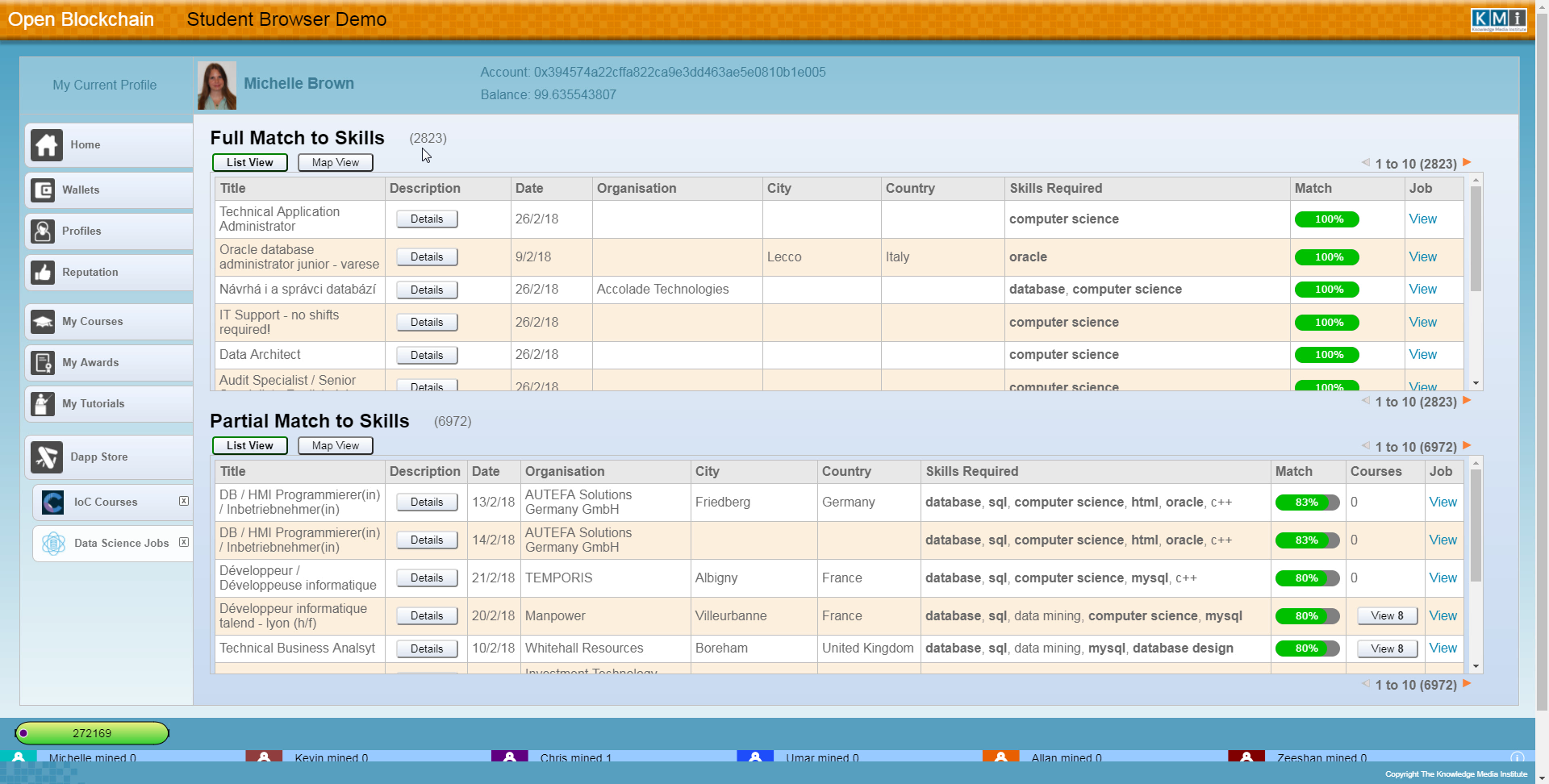Click Michelle Brown's profile photo
1549x784 pixels.
tap(217, 85)
